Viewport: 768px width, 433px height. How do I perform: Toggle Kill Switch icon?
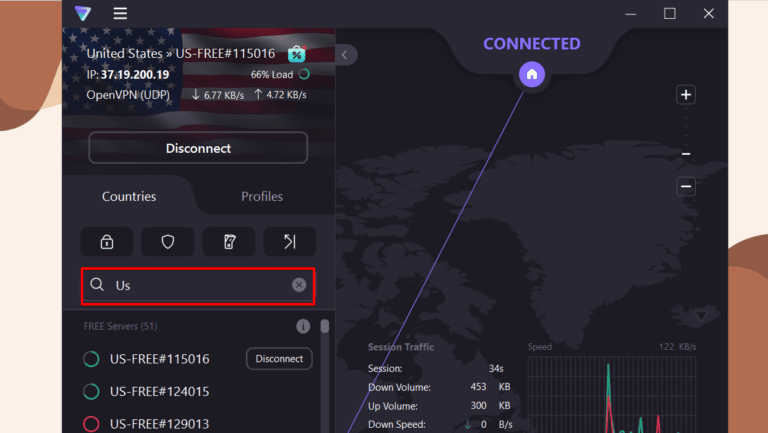pyautogui.click(x=229, y=241)
